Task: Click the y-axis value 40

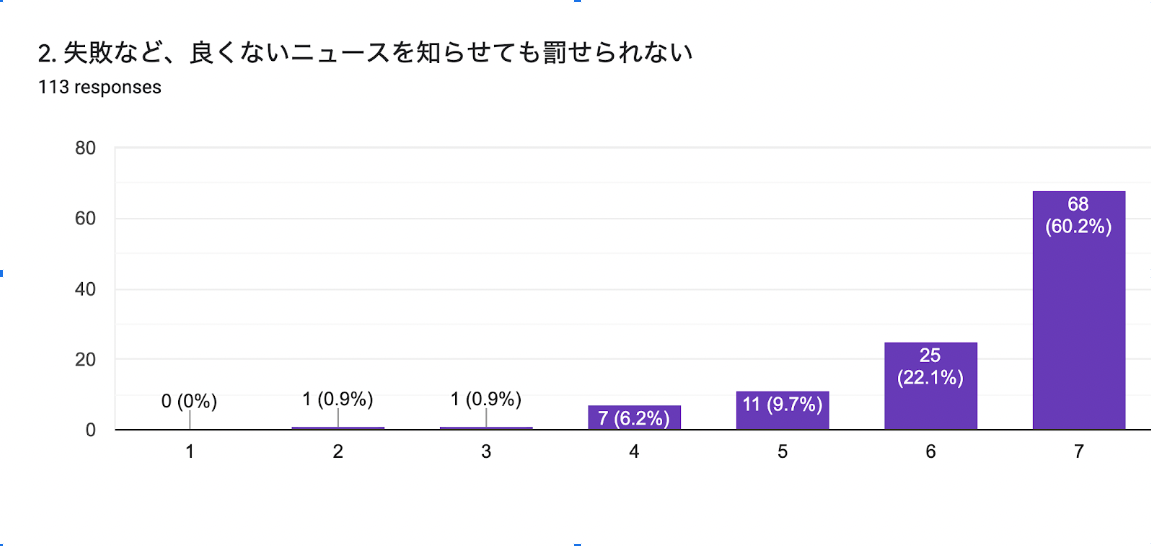Action: tap(85, 289)
